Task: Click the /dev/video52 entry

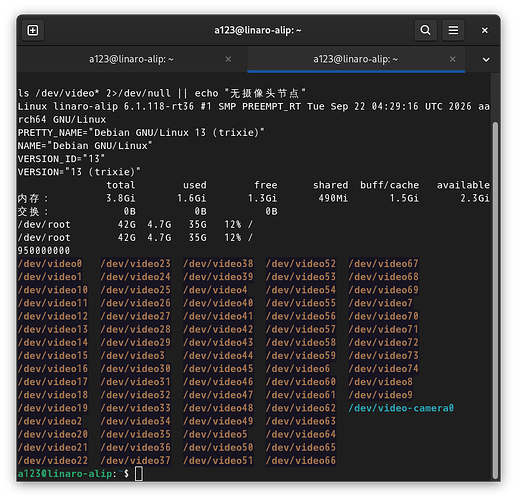Action: click(x=301, y=264)
